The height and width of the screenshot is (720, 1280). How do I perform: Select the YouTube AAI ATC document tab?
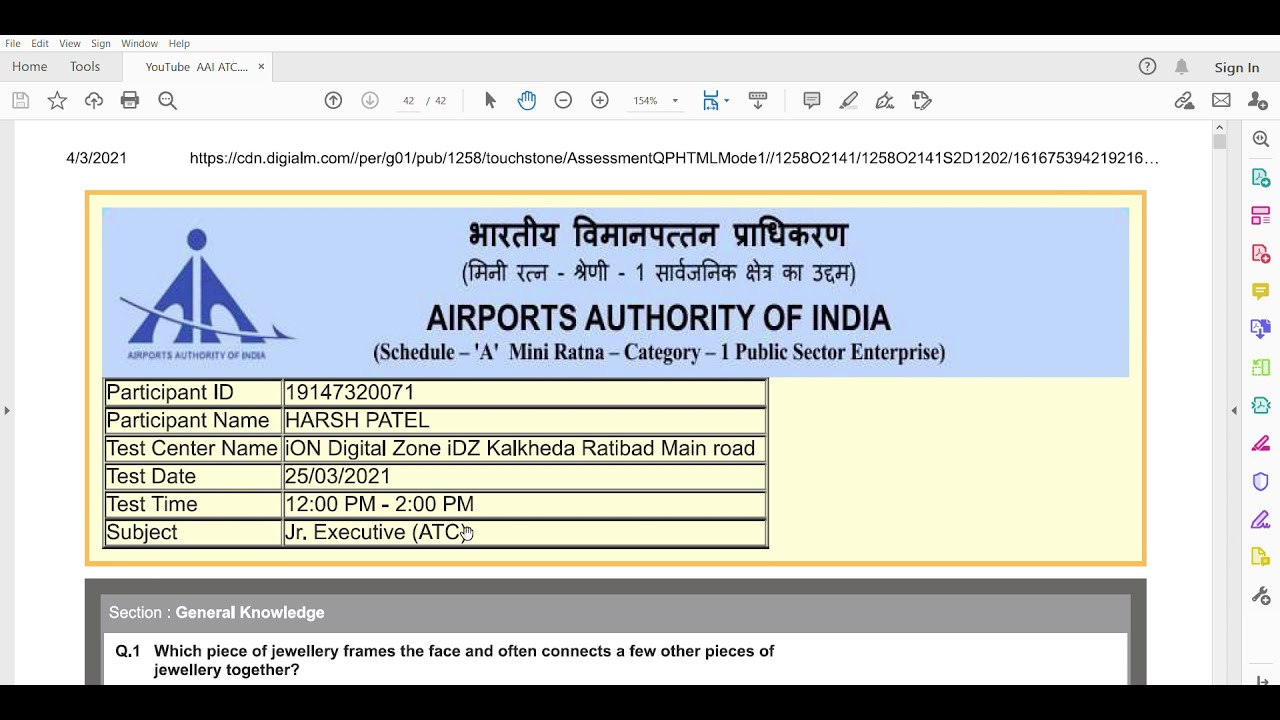coord(196,67)
